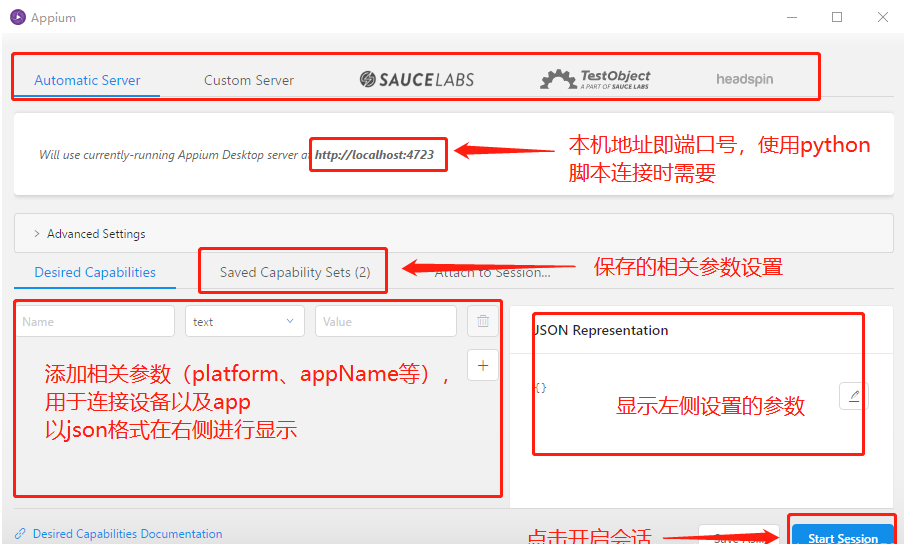Add a new capability with plus icon
This screenshot has height=544, width=904.
(x=483, y=365)
